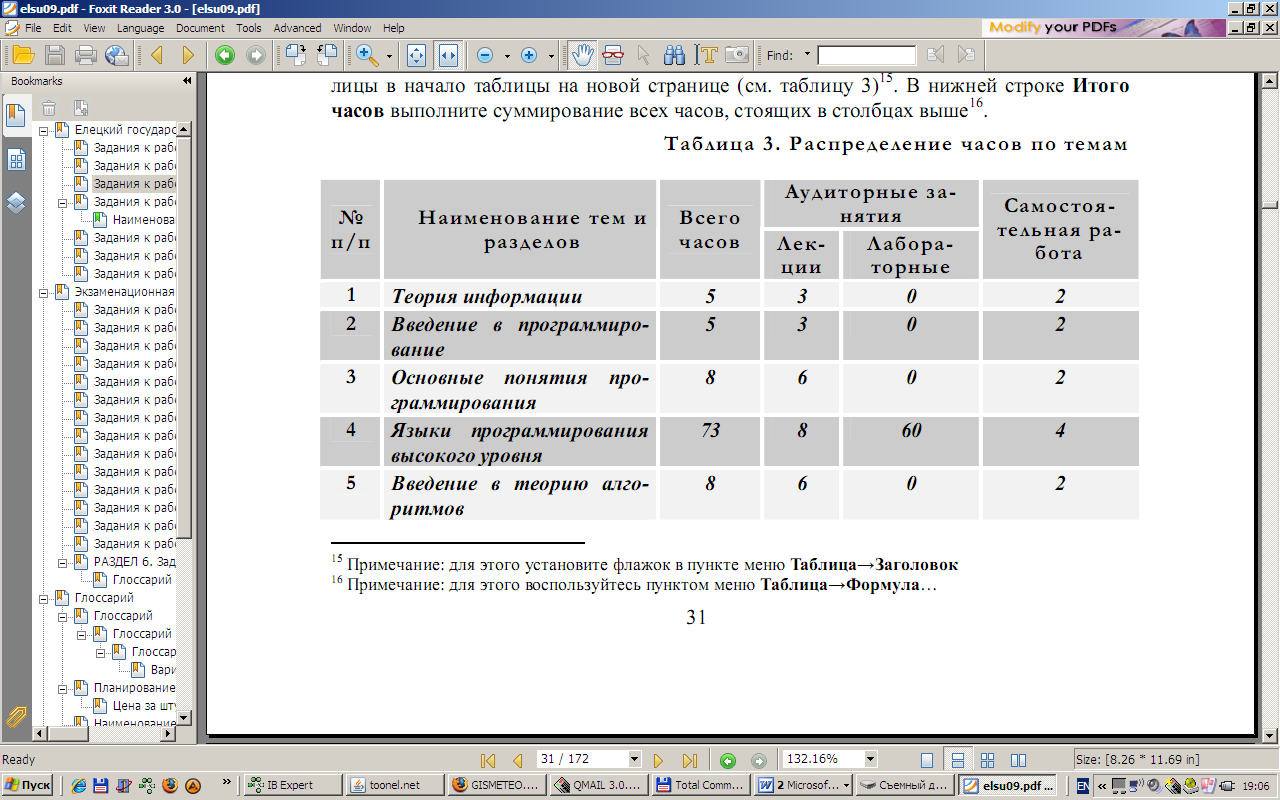Open the 132.16% zoom level dropdown
This screenshot has width=1280, height=800.
pos(871,759)
